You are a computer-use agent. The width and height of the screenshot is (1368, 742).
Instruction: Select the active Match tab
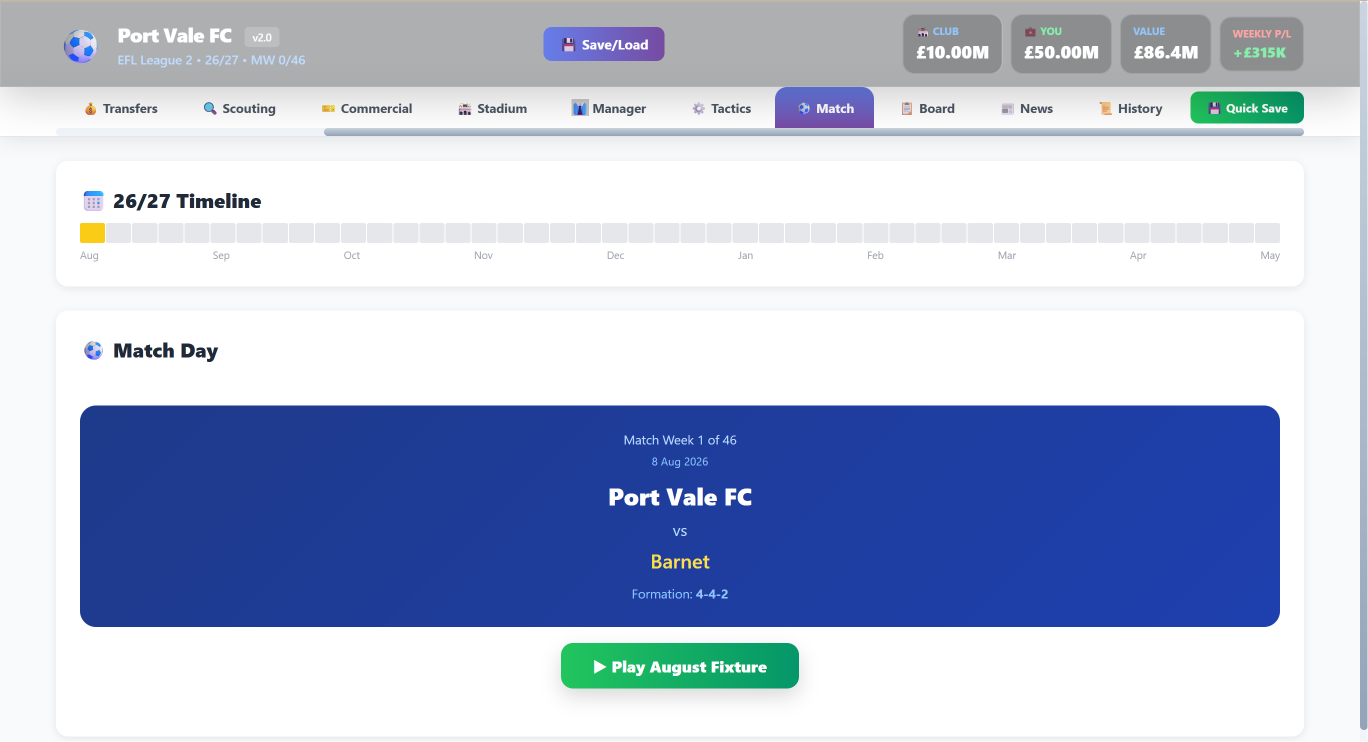(x=825, y=108)
